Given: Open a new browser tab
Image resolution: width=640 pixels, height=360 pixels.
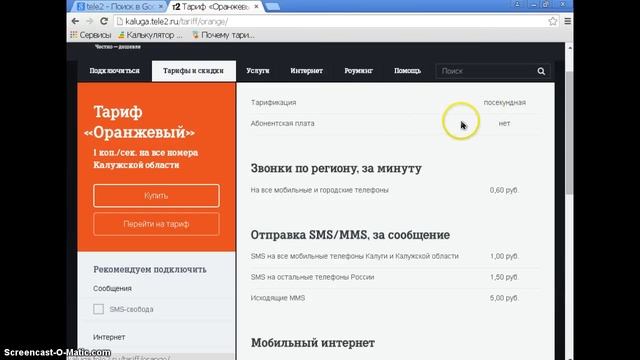Looking at the screenshot, I should coord(272,7).
